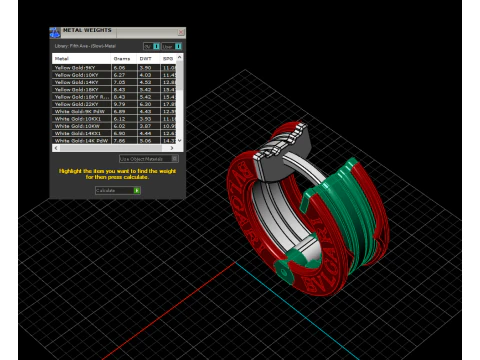This screenshot has height=360, width=480.
Task: Enable the Use Object Materials checkbox
Action: 174,159
